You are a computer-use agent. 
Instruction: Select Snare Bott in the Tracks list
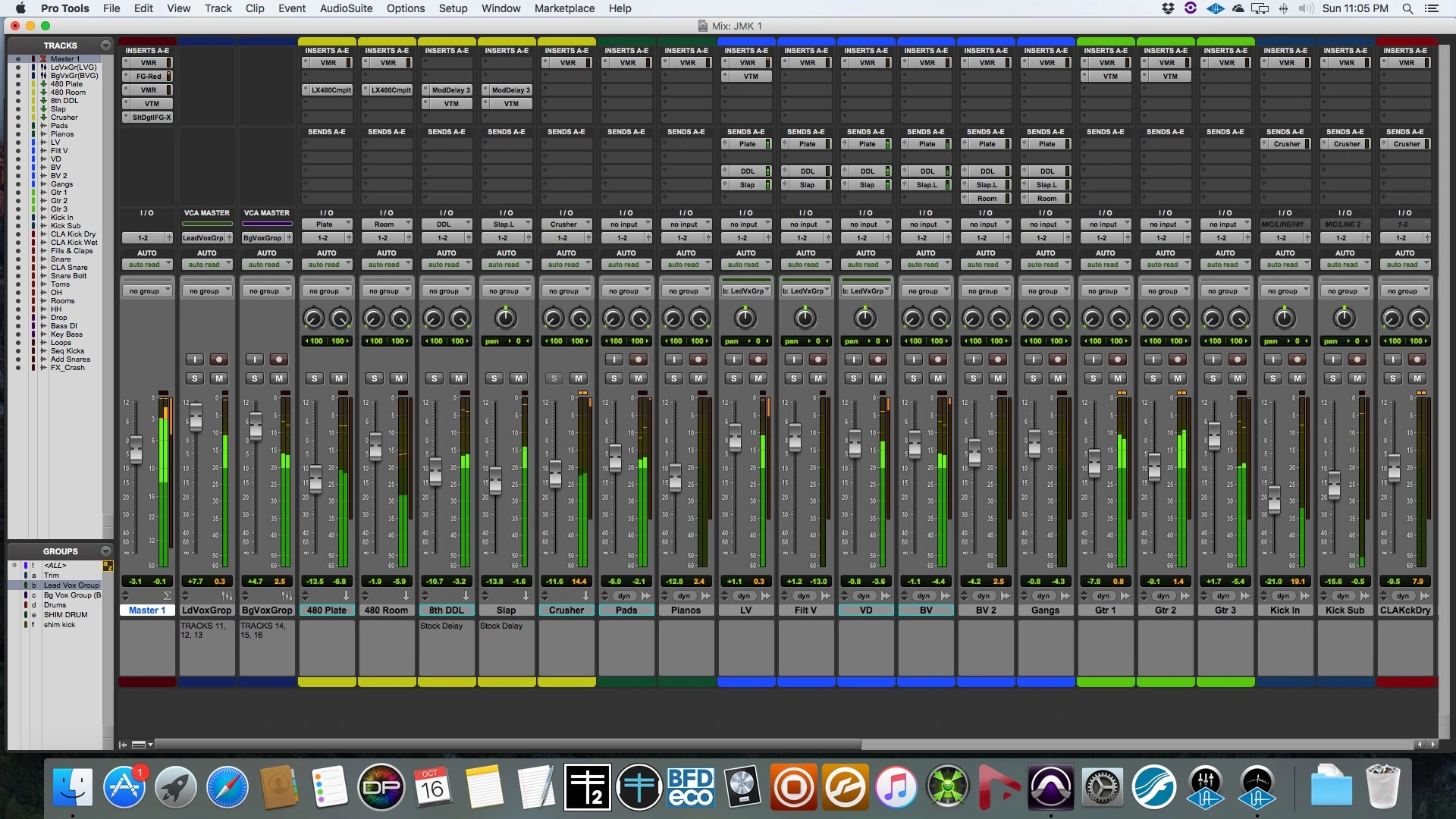68,276
